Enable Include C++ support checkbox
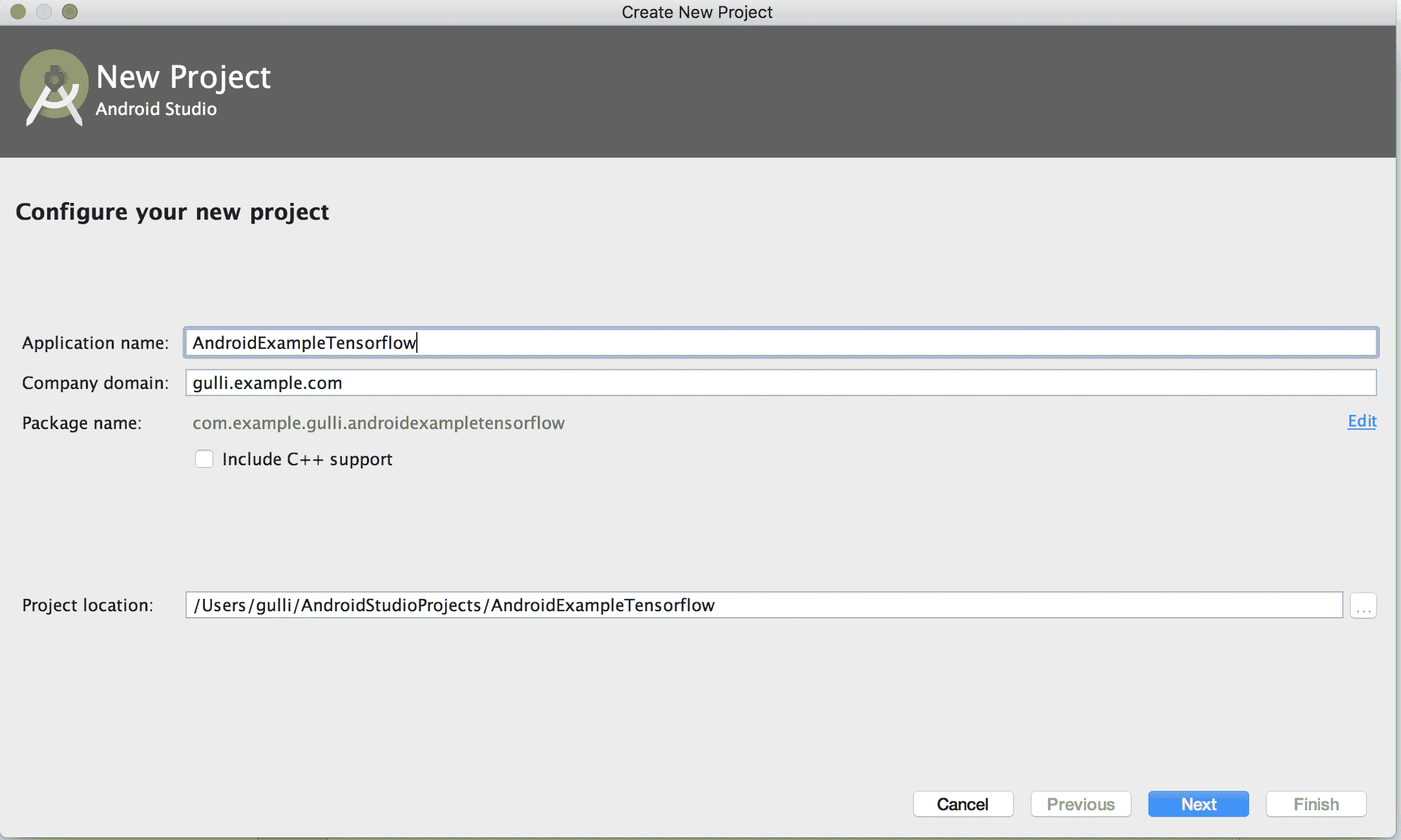The height and width of the screenshot is (840, 1401). coord(204,459)
